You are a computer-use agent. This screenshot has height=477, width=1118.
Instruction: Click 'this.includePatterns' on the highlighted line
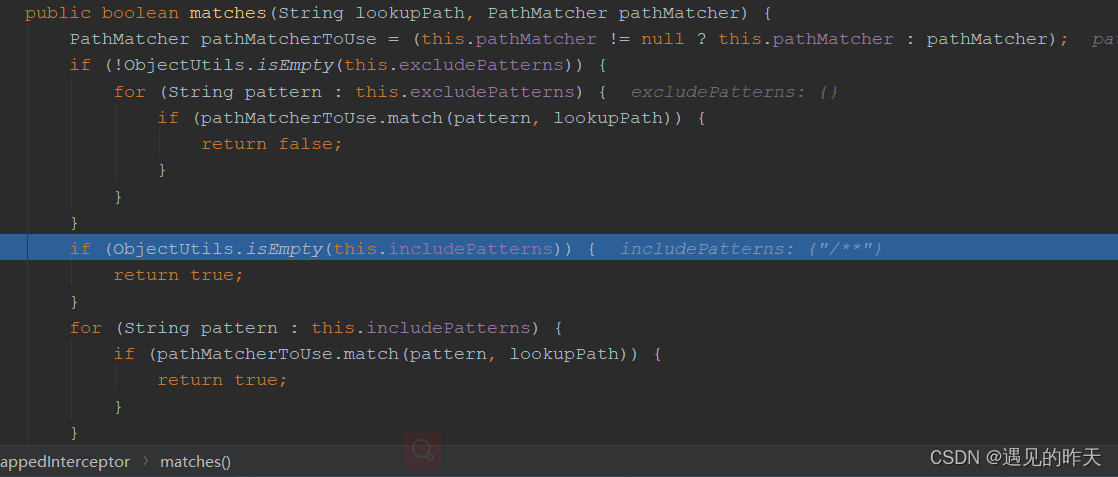pos(443,249)
